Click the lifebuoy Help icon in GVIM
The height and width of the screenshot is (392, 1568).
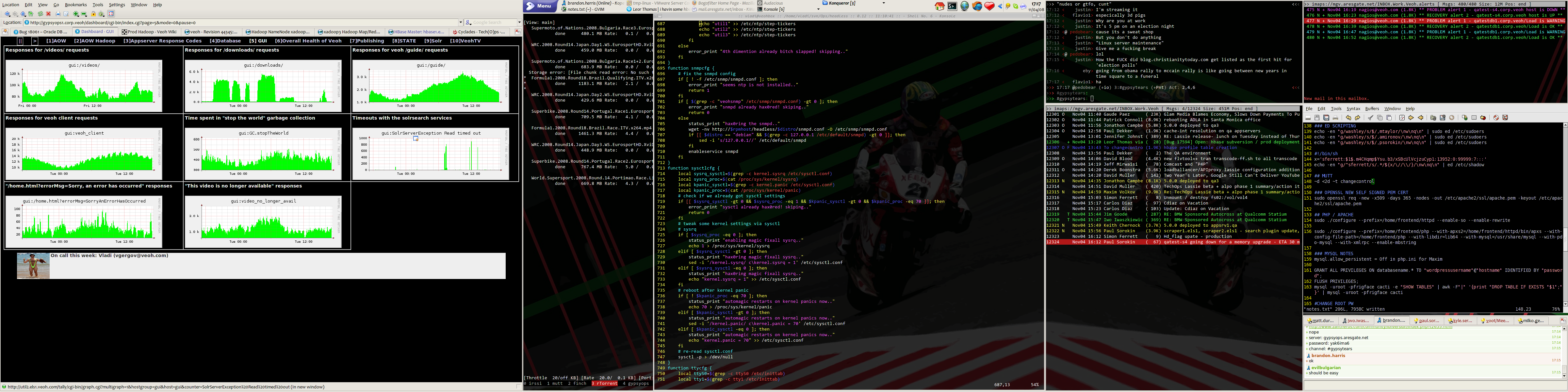(x=1496, y=118)
